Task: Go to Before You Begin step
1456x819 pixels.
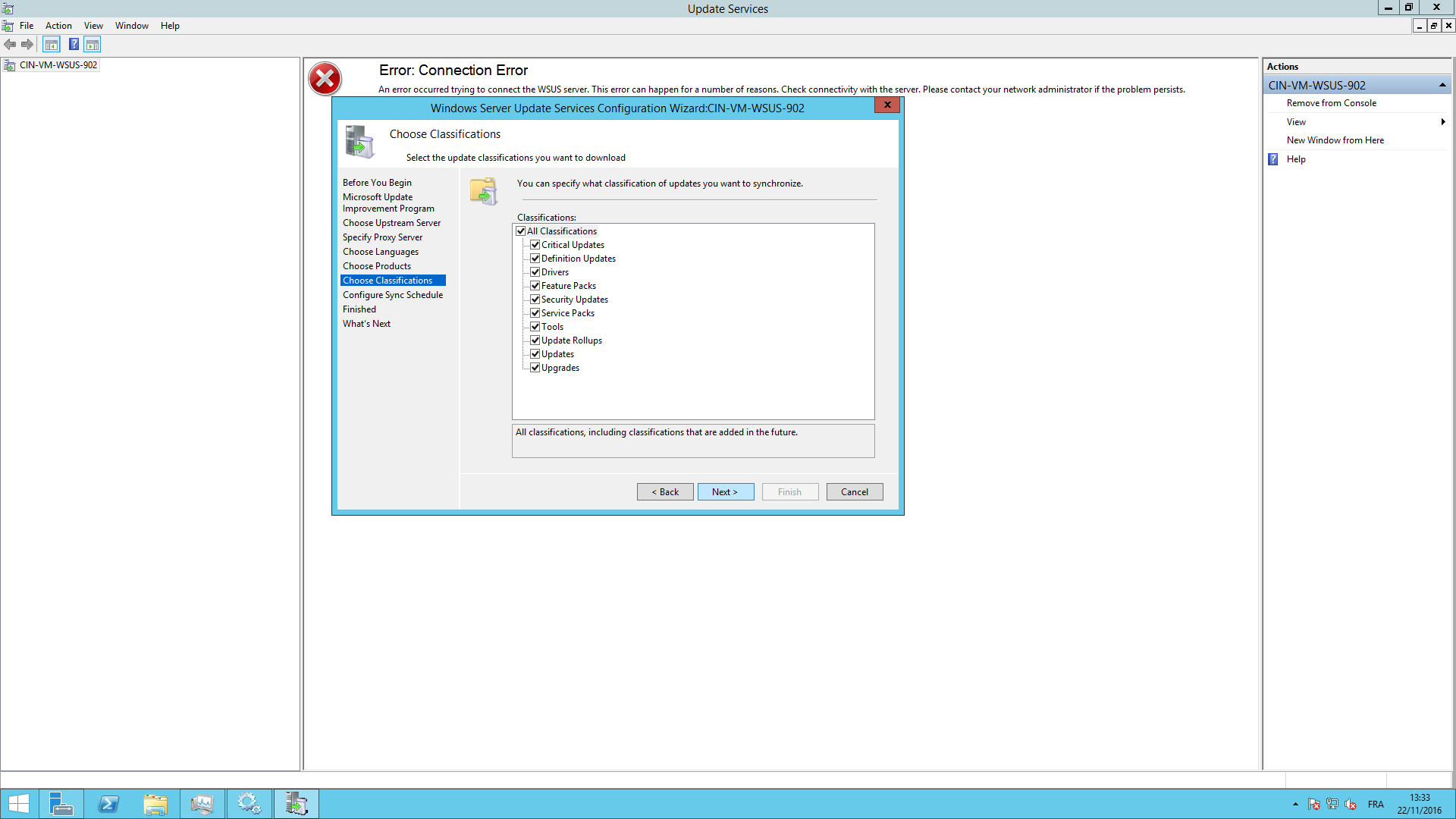Action: click(377, 183)
